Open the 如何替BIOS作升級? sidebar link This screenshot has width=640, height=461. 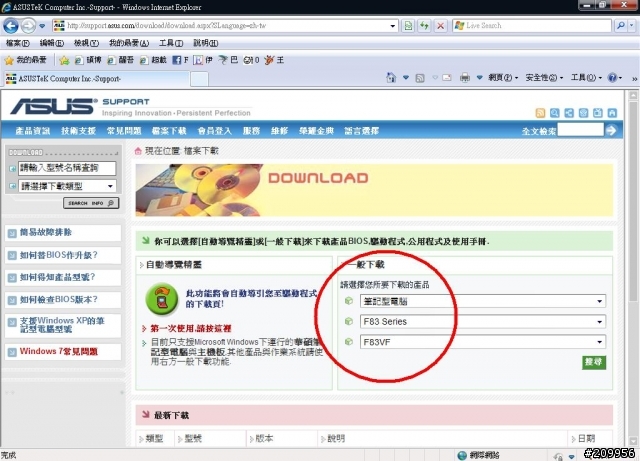click(x=58, y=255)
